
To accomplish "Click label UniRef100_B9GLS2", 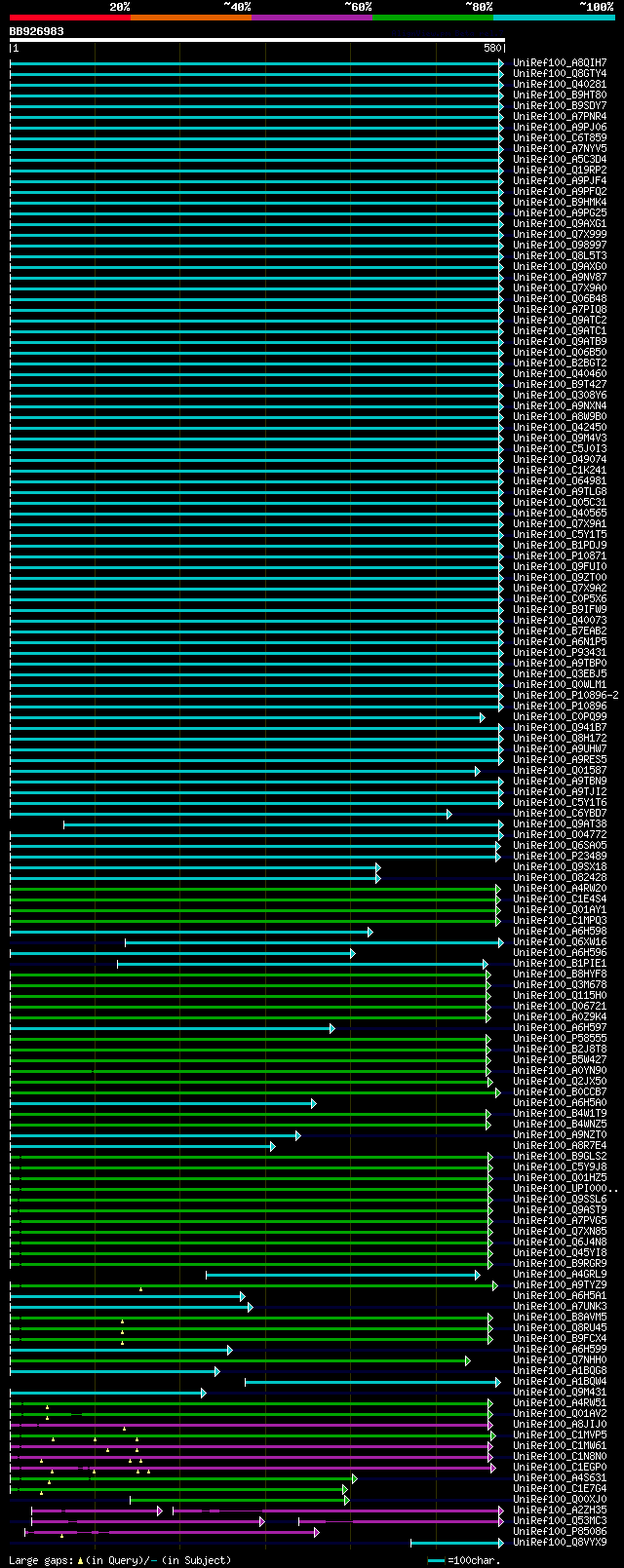I will click(x=560, y=1157).
